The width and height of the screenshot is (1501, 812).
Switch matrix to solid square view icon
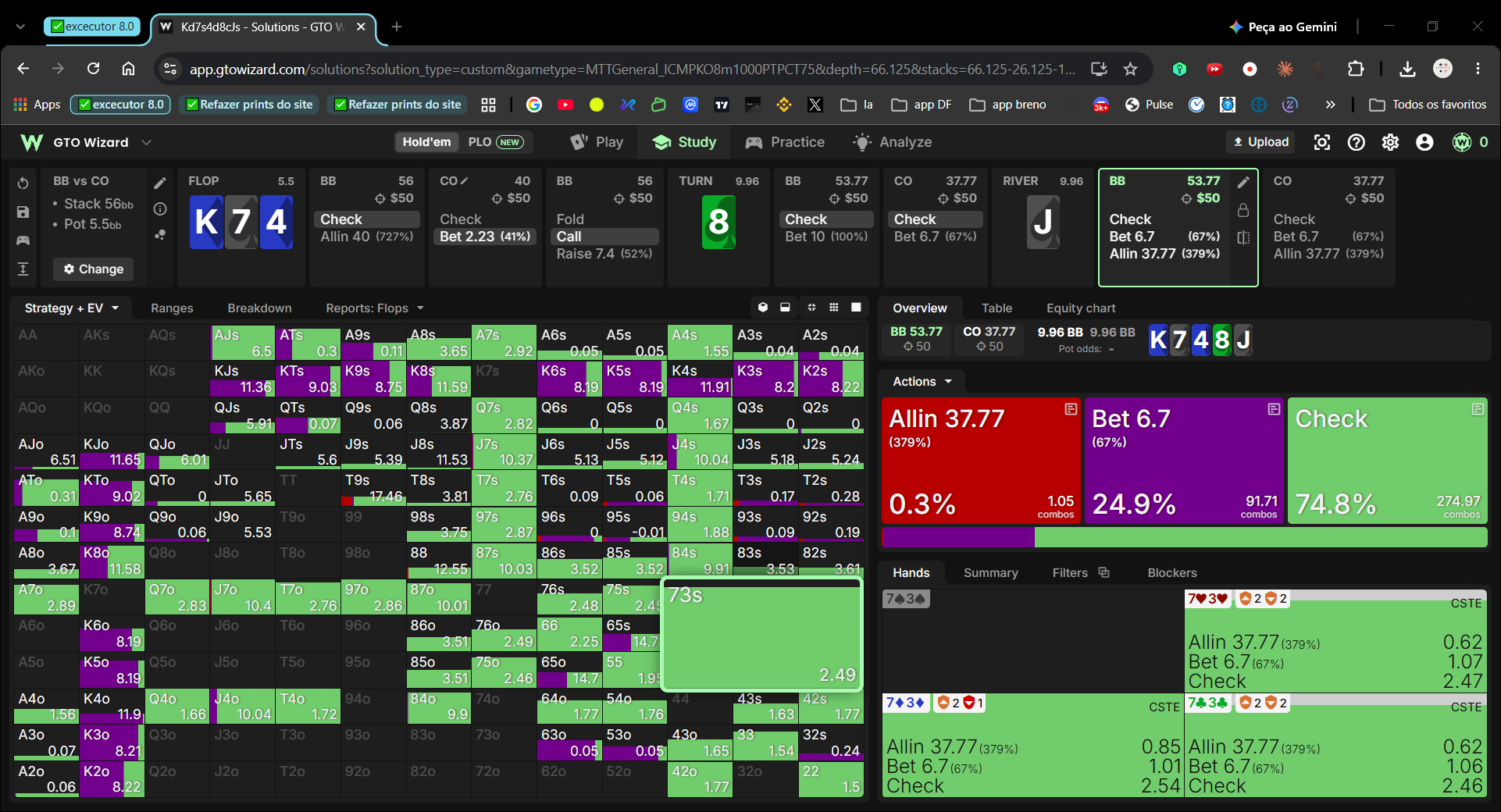[x=856, y=308]
